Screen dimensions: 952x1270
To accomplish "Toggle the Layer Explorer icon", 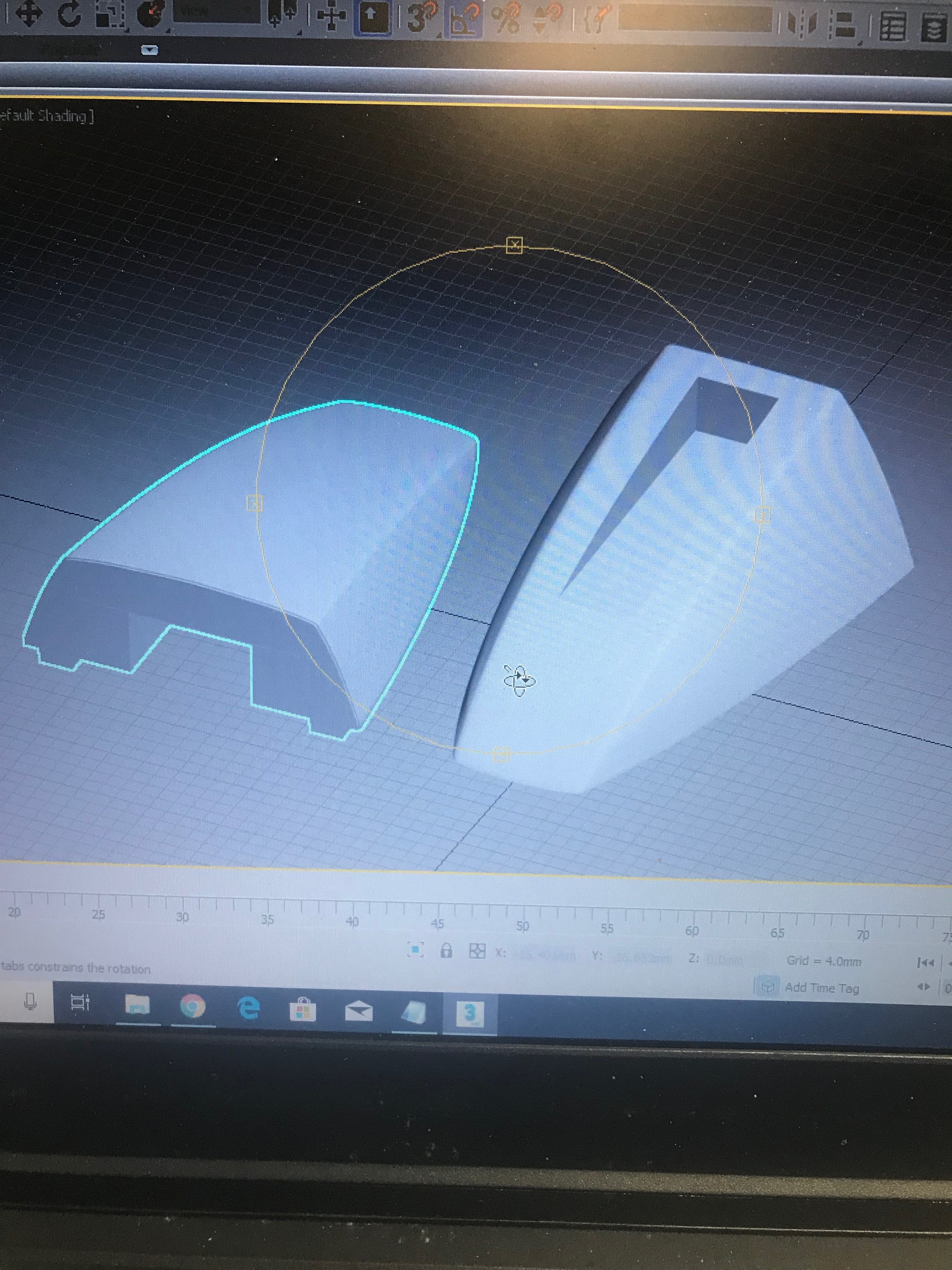I will tap(934, 27).
